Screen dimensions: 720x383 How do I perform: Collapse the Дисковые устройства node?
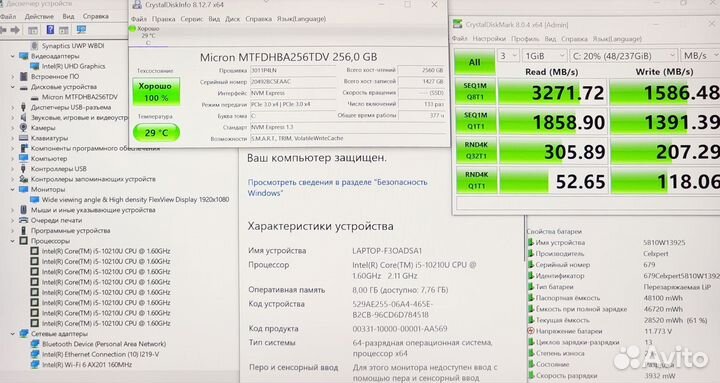[12, 87]
